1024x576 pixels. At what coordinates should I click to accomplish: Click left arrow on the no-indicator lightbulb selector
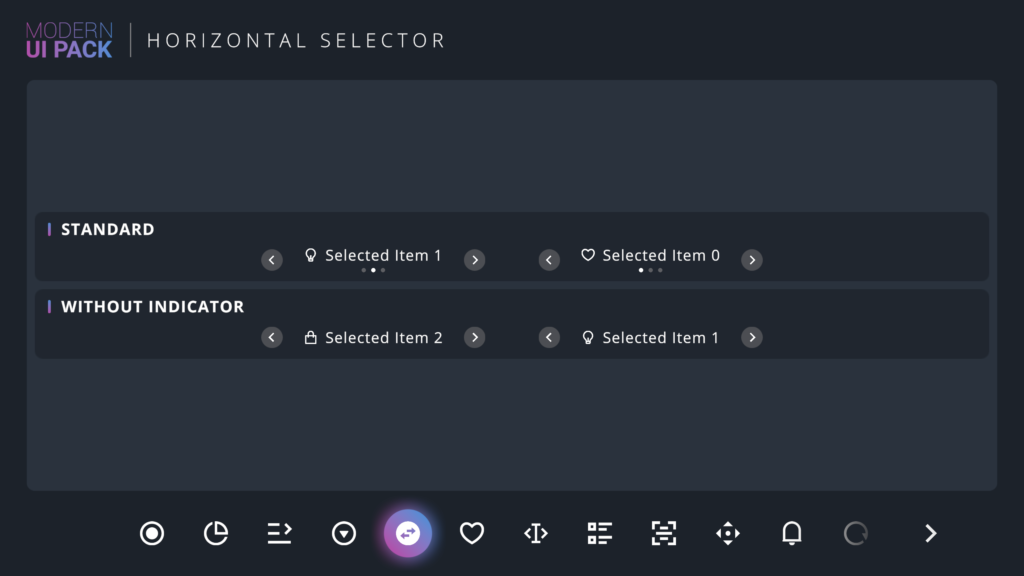[x=549, y=337]
